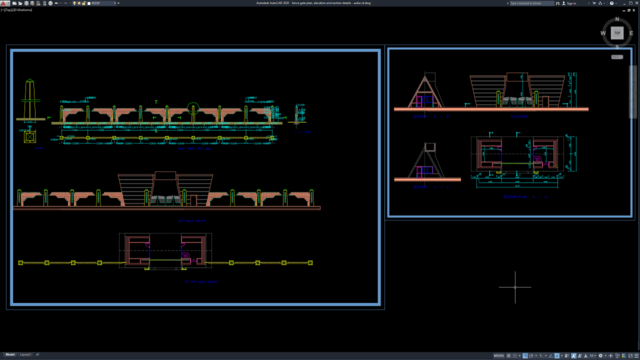Click the MODEL space button in status bar
640x360 pixels.
click(x=499, y=356)
